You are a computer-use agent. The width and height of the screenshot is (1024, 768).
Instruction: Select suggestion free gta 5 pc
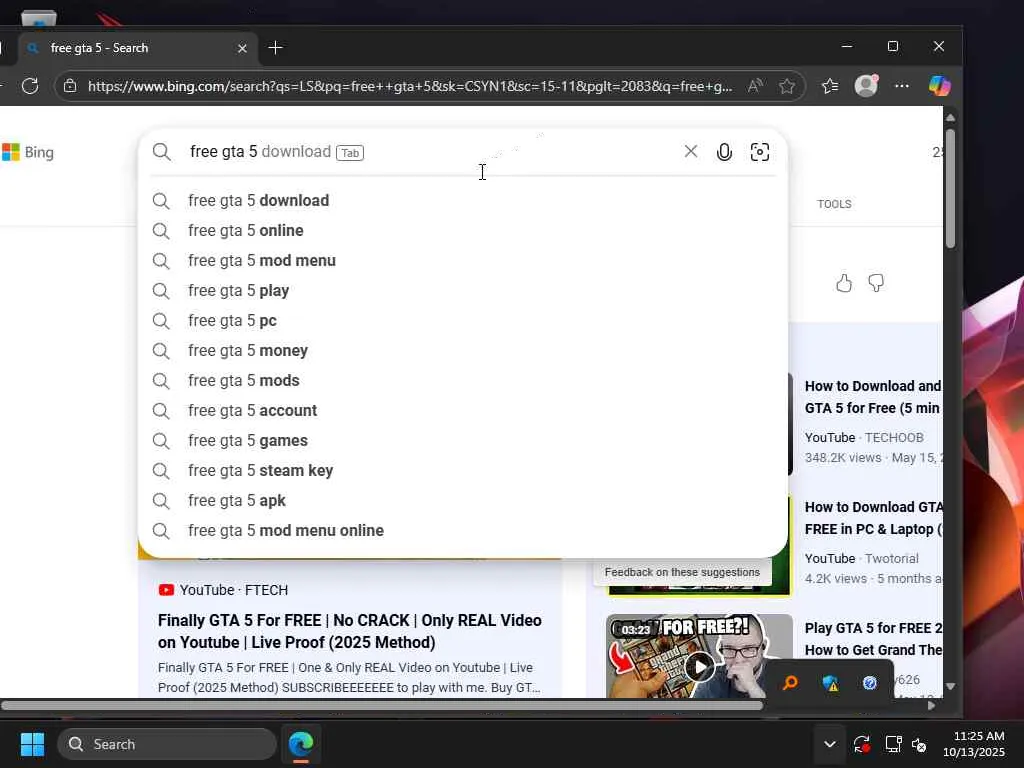click(x=462, y=321)
